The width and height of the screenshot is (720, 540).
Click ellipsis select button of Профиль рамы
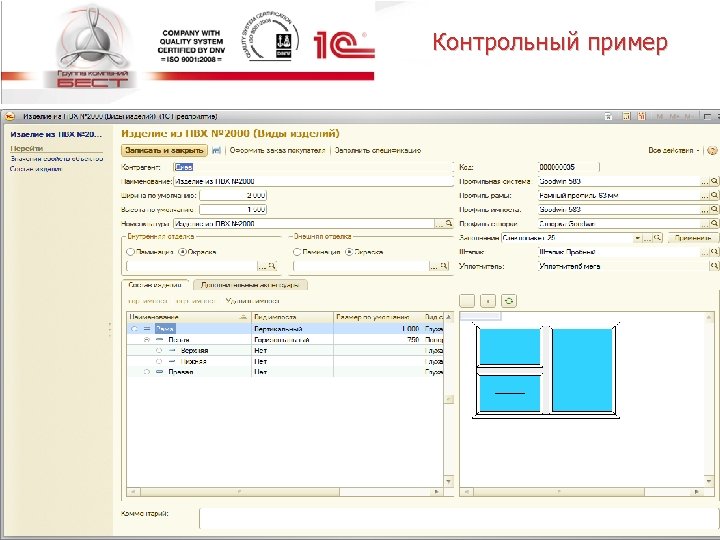pyautogui.click(x=705, y=196)
